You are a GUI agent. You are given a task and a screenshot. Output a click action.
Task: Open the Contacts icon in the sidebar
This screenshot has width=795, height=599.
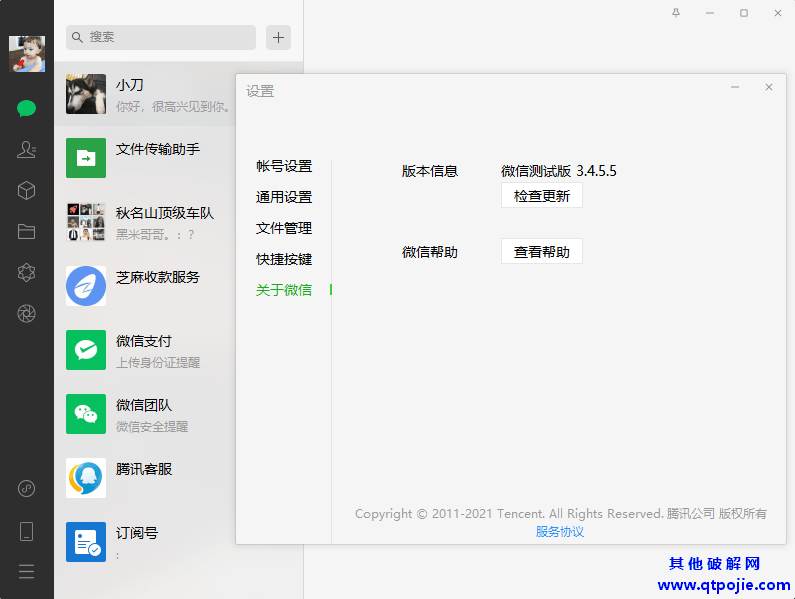click(x=26, y=149)
